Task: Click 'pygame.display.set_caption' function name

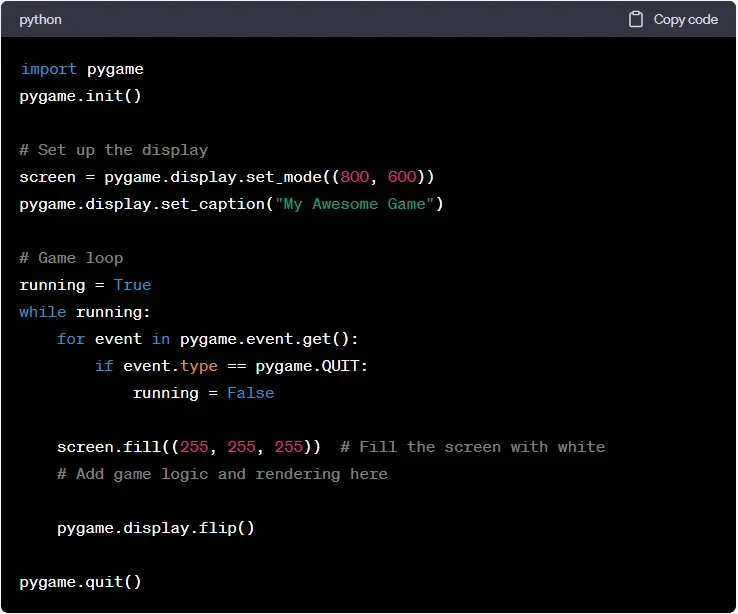Action: (142, 204)
